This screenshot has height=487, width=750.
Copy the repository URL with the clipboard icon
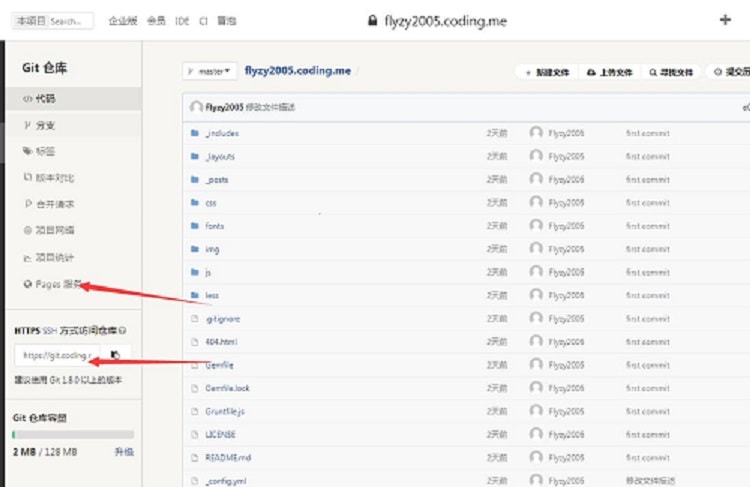(115, 355)
